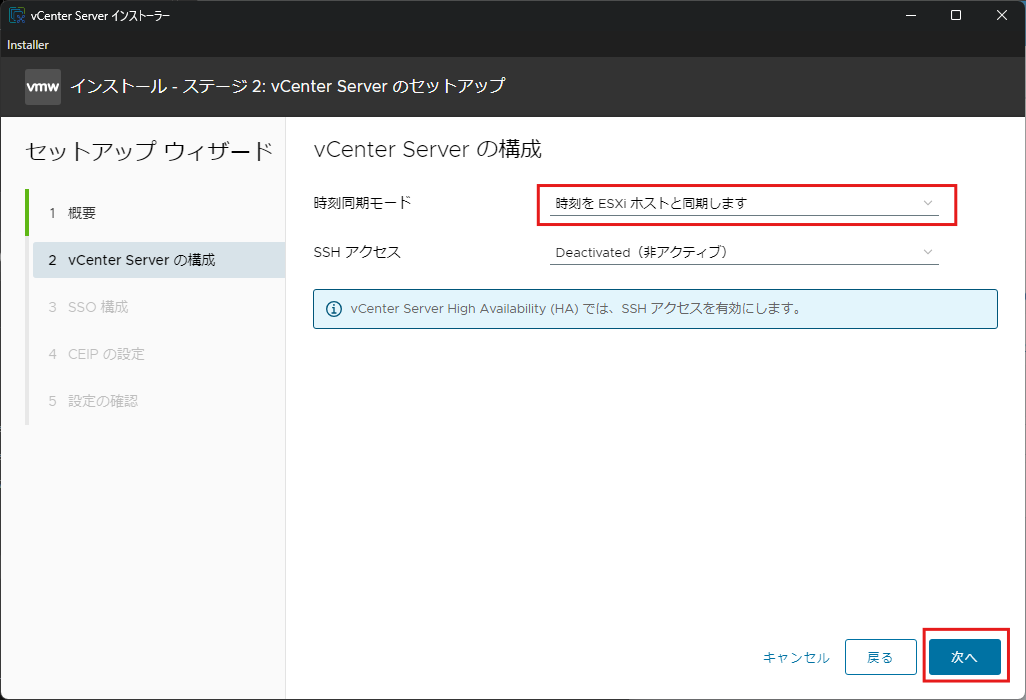
Task: Click the vCenter Server installer app icon
Action: 16,15
